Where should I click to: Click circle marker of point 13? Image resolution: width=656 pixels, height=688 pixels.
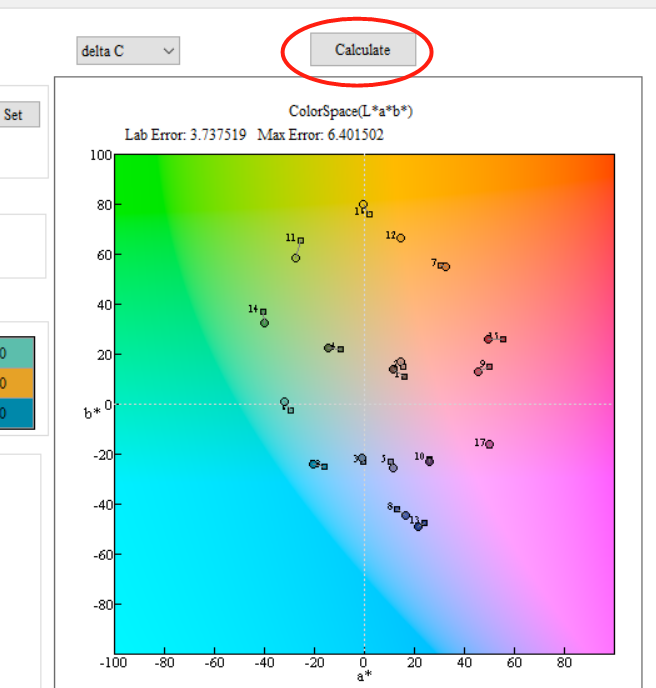coord(418,526)
